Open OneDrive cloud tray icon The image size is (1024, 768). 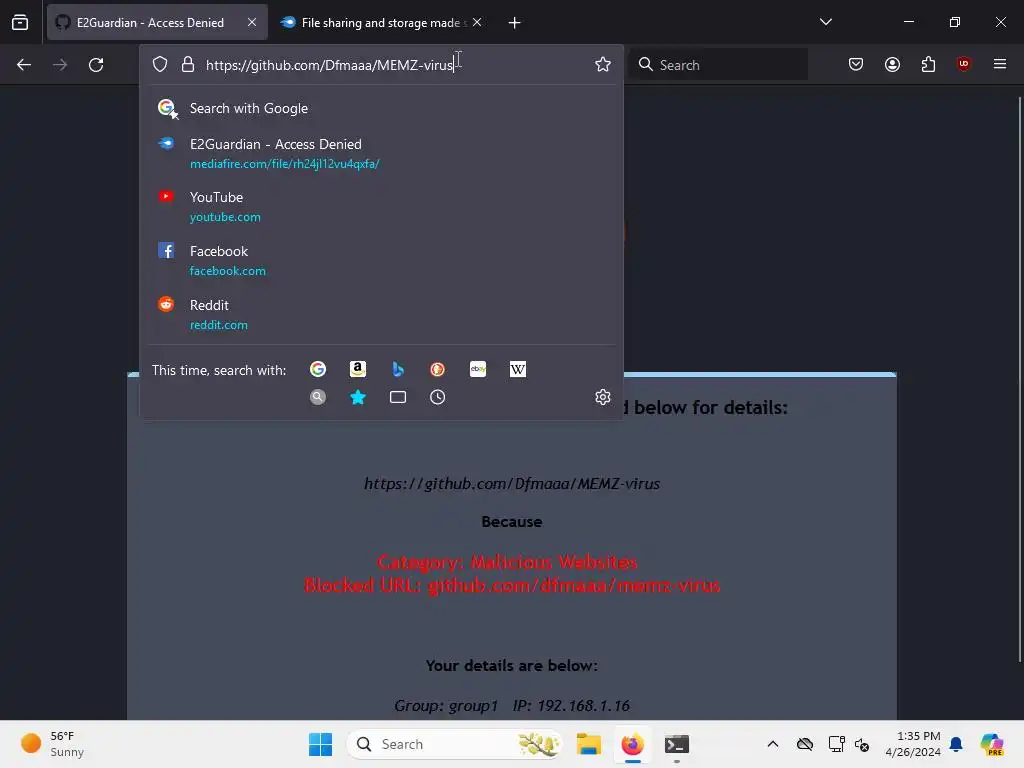click(x=805, y=744)
